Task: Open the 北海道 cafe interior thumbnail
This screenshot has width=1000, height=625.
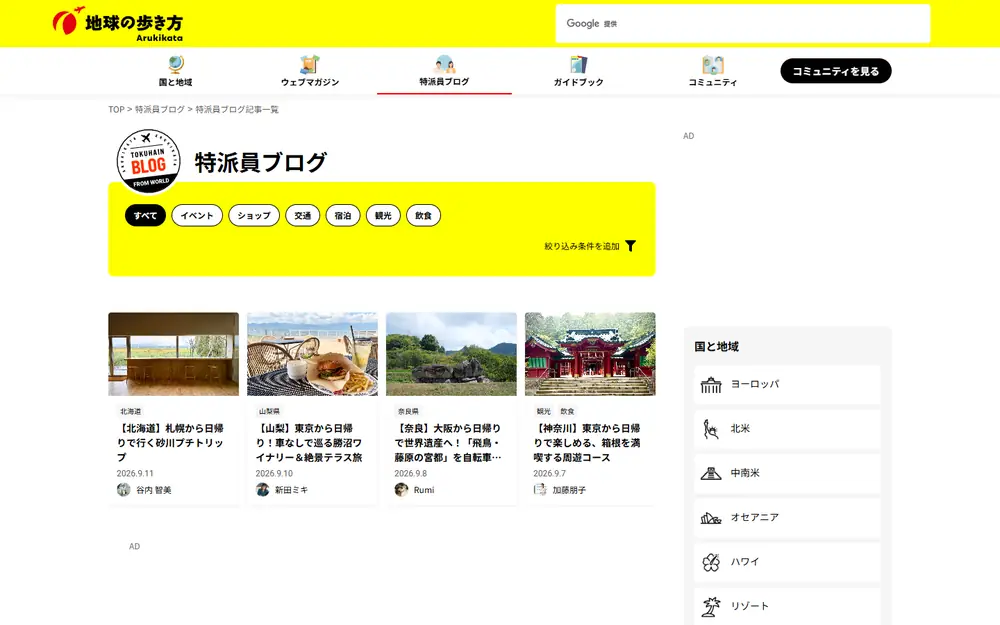Action: coord(173,354)
